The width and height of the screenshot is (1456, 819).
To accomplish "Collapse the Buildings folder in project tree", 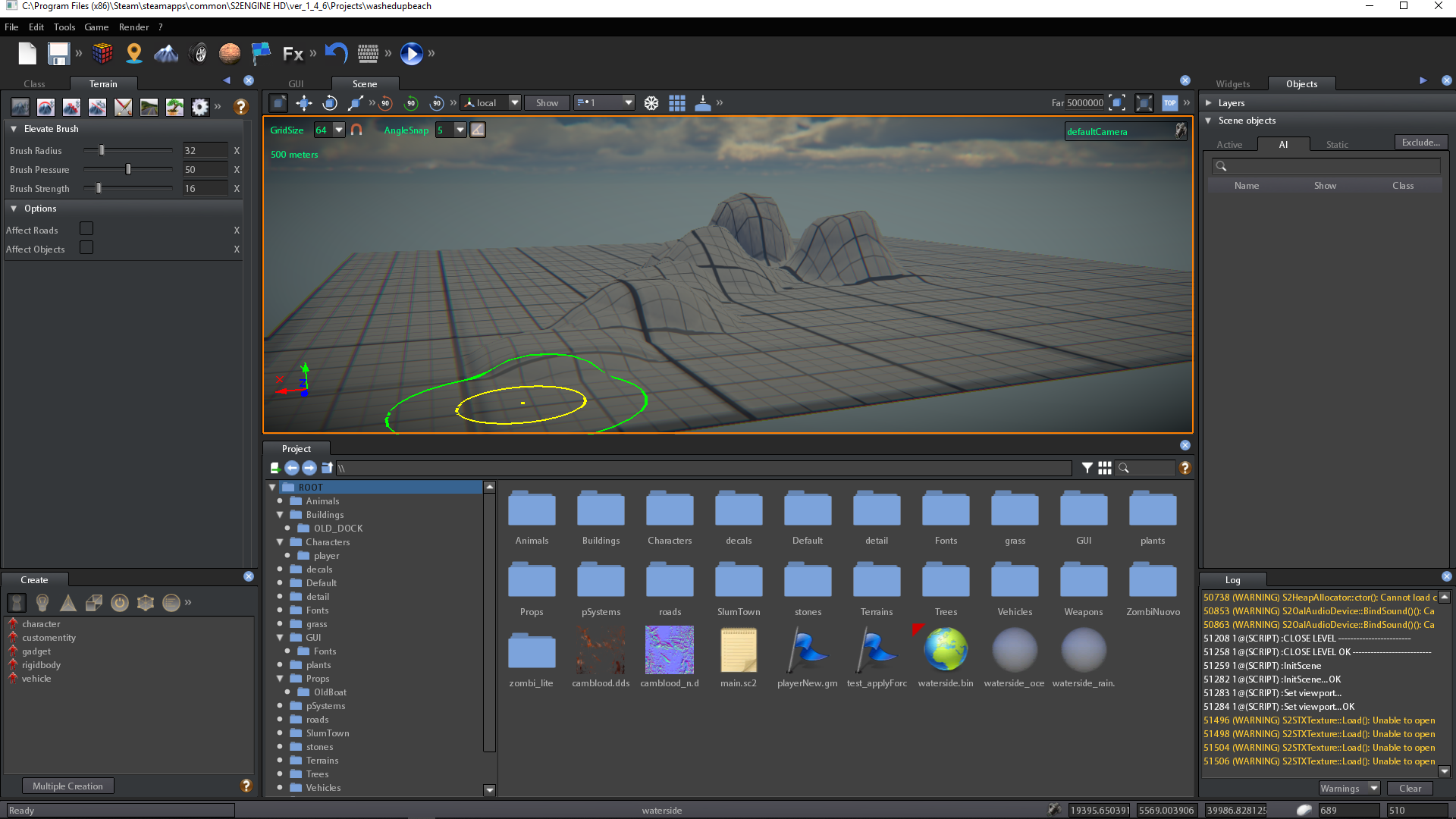I will pos(280,515).
